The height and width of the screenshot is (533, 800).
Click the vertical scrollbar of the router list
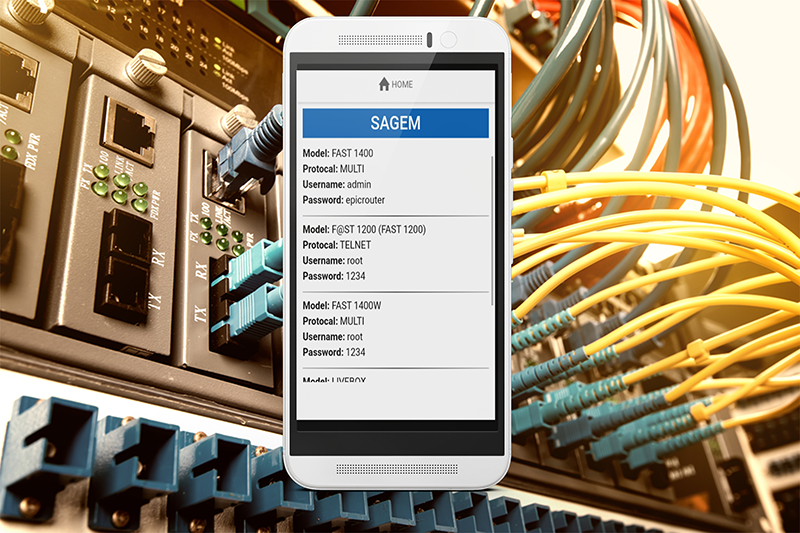click(x=492, y=231)
